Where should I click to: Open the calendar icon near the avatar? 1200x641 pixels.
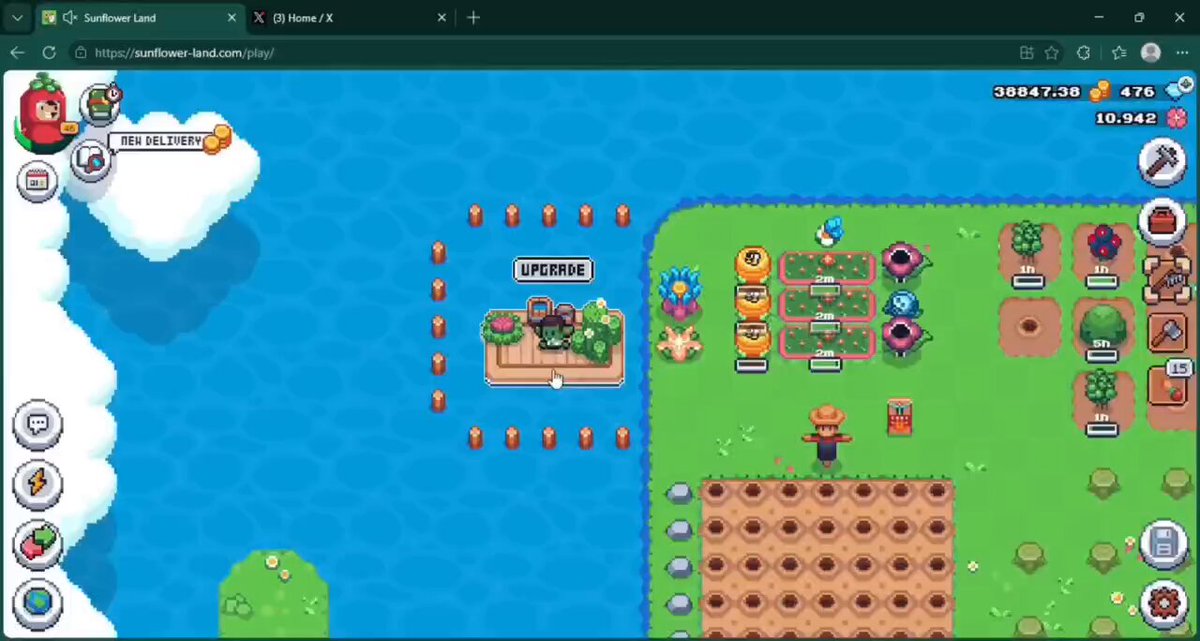point(38,181)
